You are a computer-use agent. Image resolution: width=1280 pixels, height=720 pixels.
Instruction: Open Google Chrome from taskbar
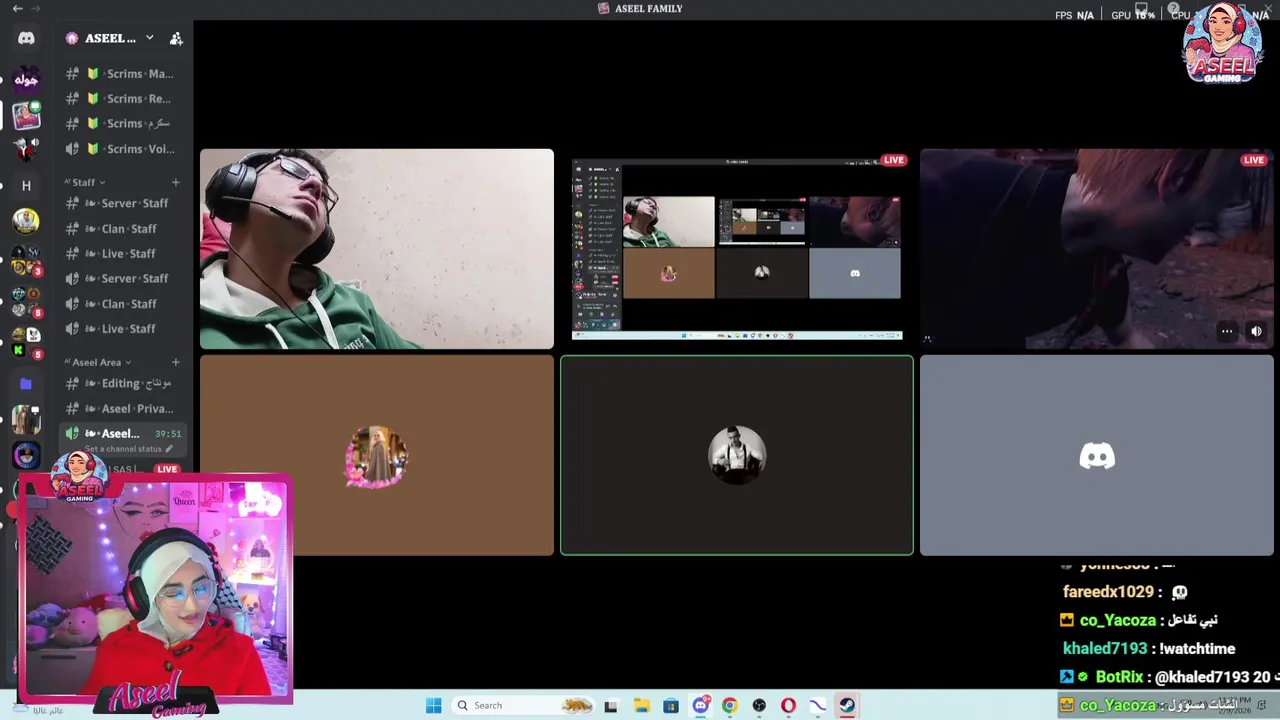coord(729,706)
